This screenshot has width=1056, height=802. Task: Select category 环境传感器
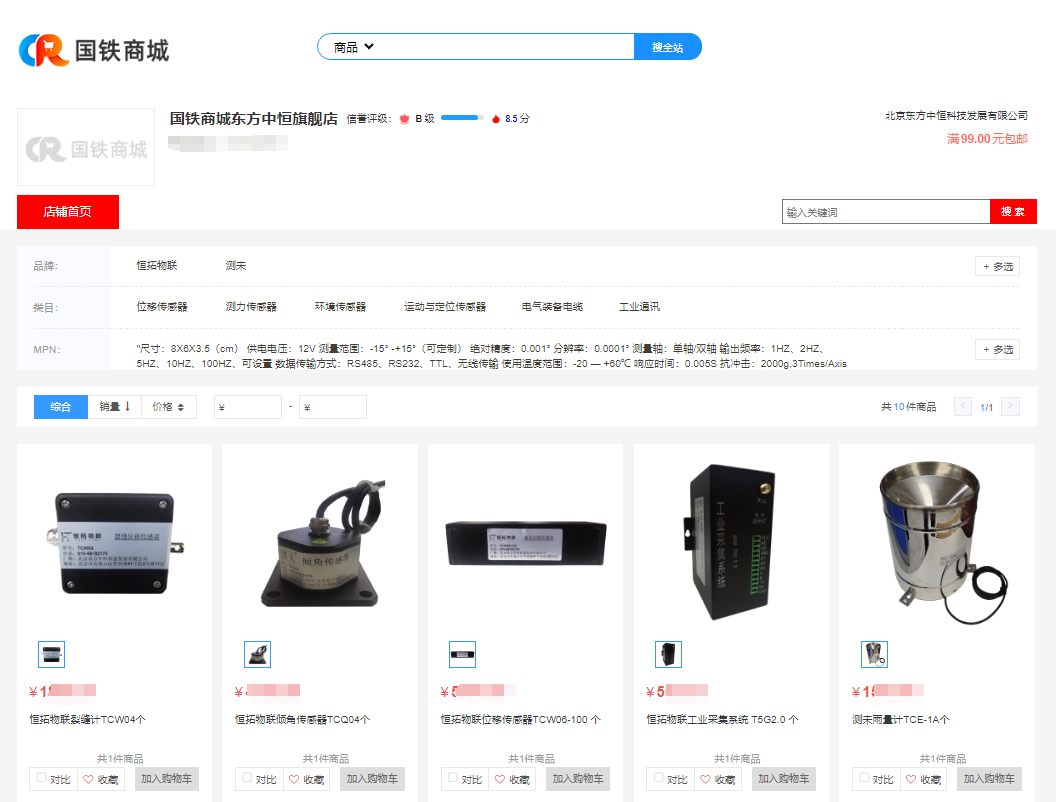[x=341, y=307]
